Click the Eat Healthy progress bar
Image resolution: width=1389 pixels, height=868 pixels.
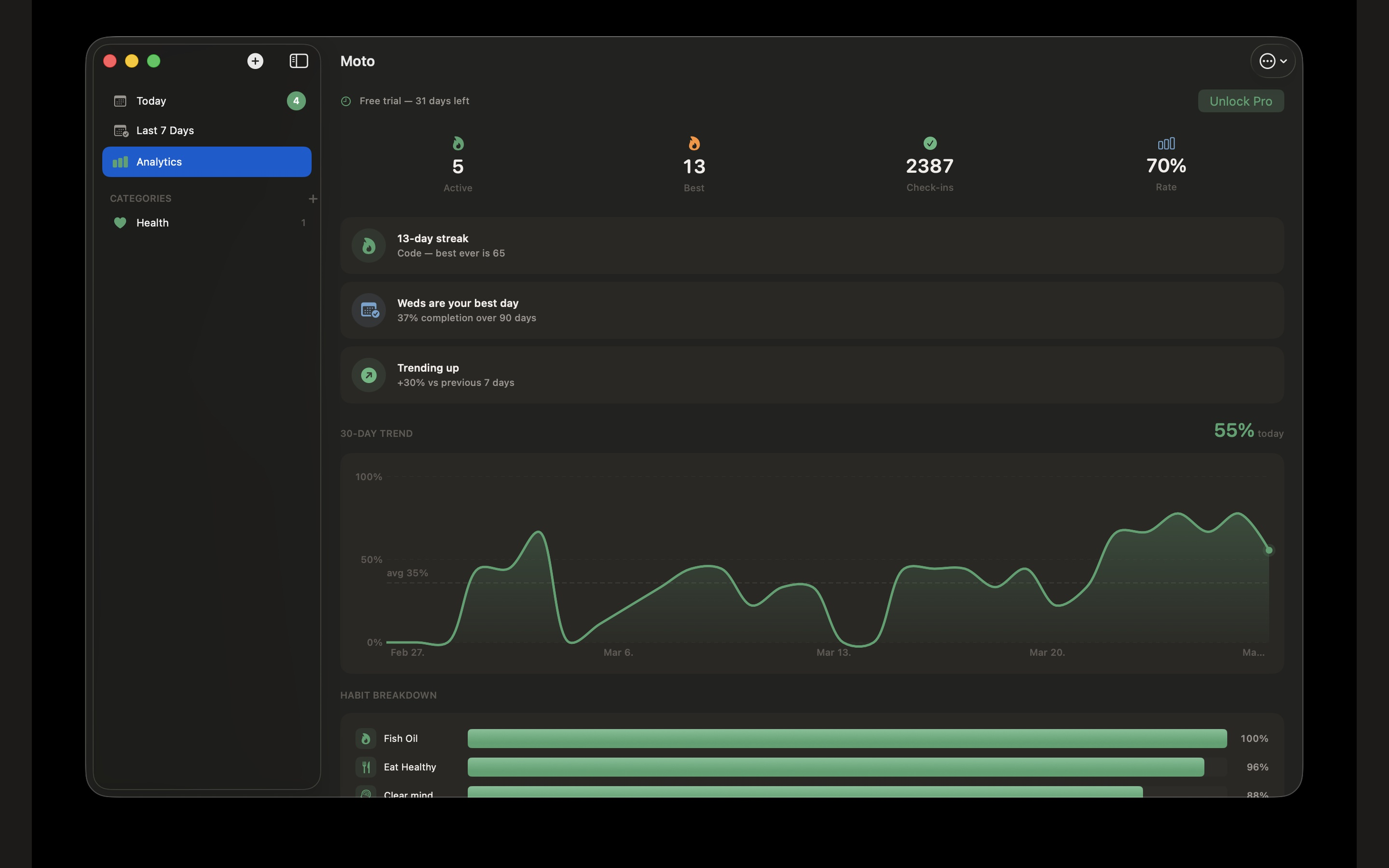pos(847,767)
